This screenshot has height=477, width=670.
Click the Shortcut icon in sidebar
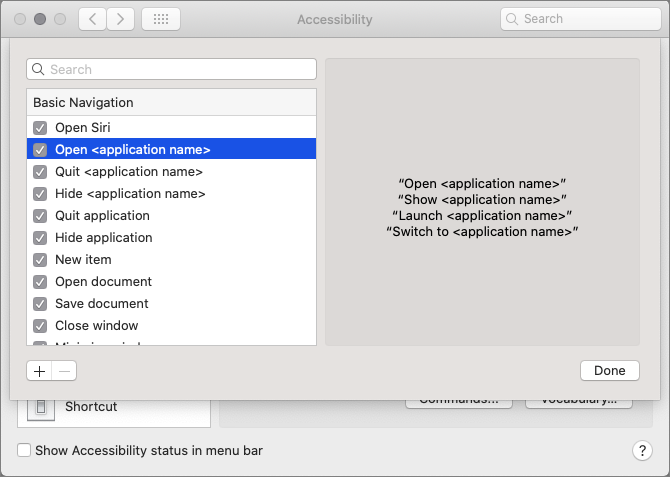point(41,407)
